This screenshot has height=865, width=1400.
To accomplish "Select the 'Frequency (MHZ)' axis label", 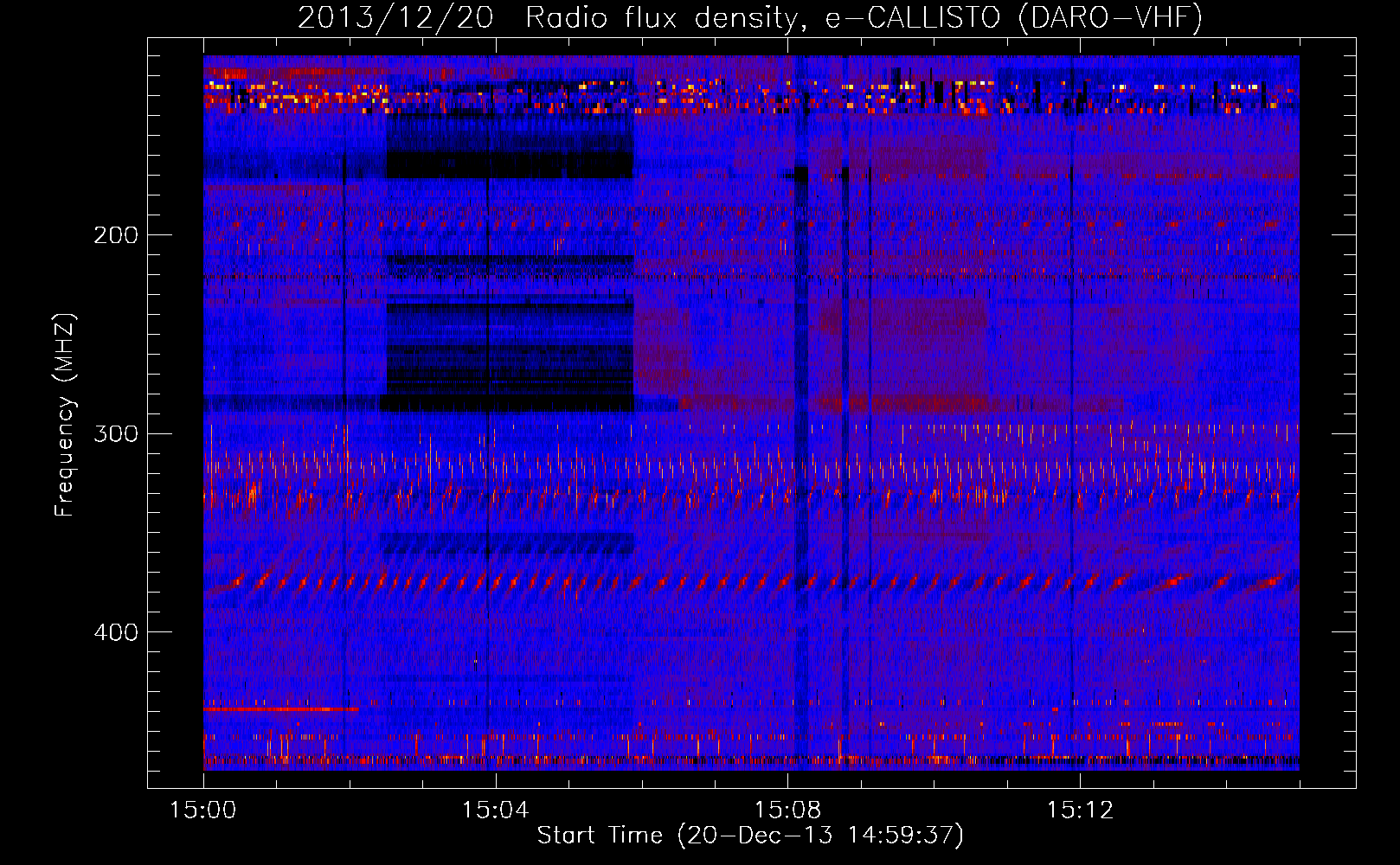I will coord(66,415).
